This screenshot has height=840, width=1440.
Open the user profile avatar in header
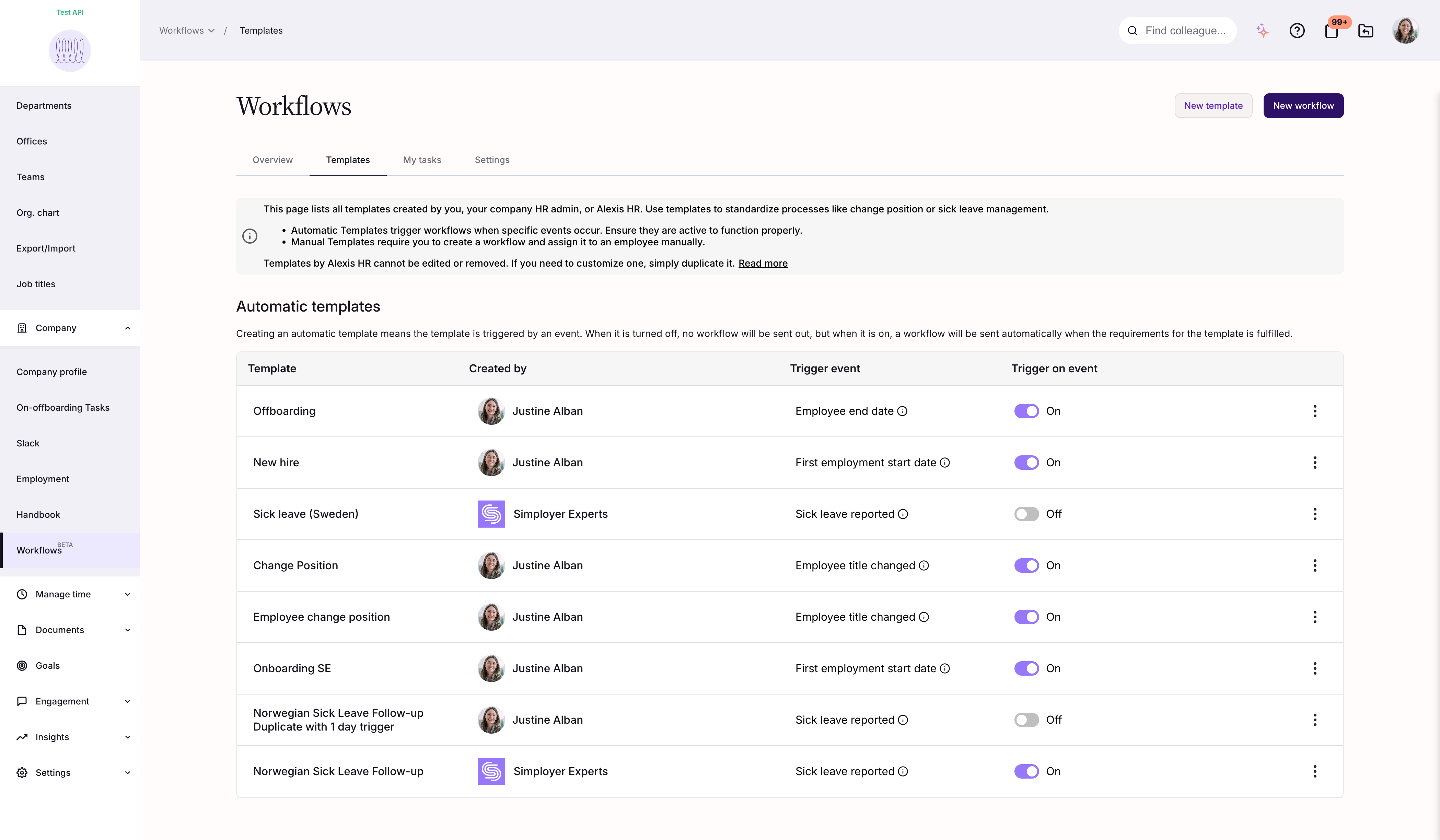(1405, 30)
